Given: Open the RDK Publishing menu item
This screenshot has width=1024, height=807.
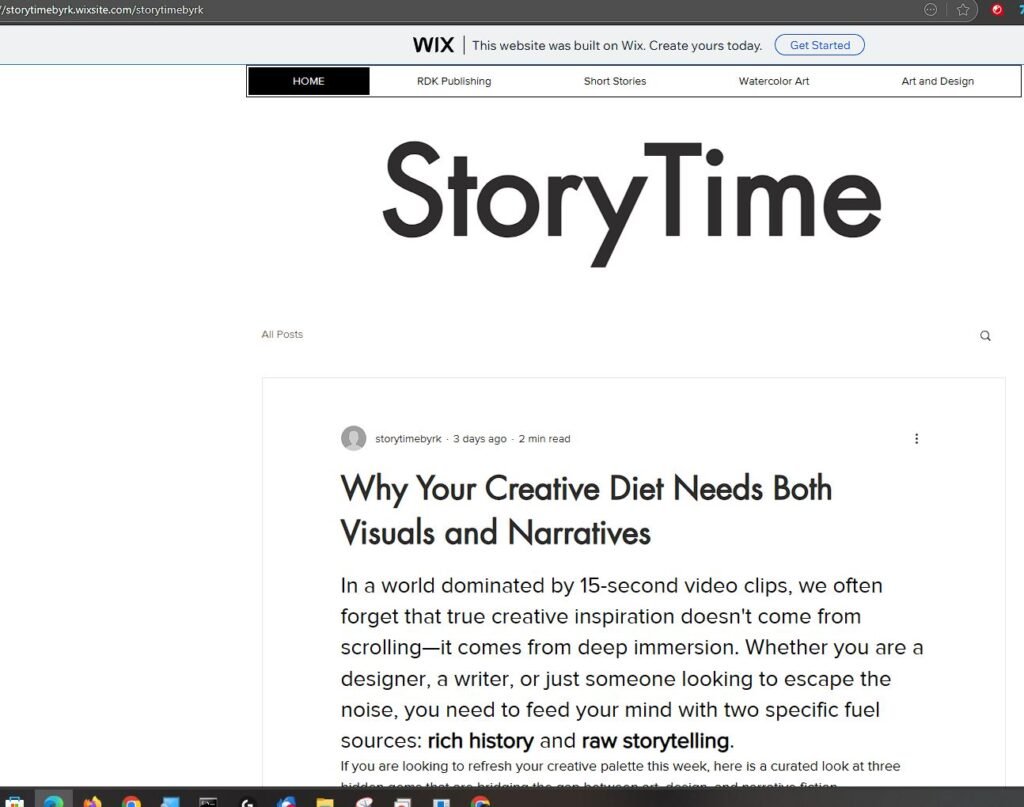Looking at the screenshot, I should [x=454, y=81].
